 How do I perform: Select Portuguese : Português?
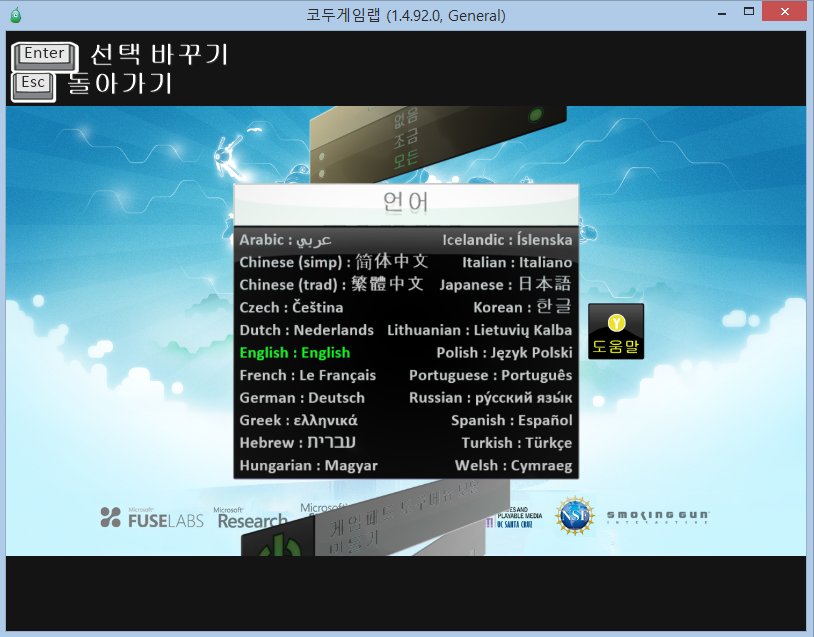(x=491, y=375)
